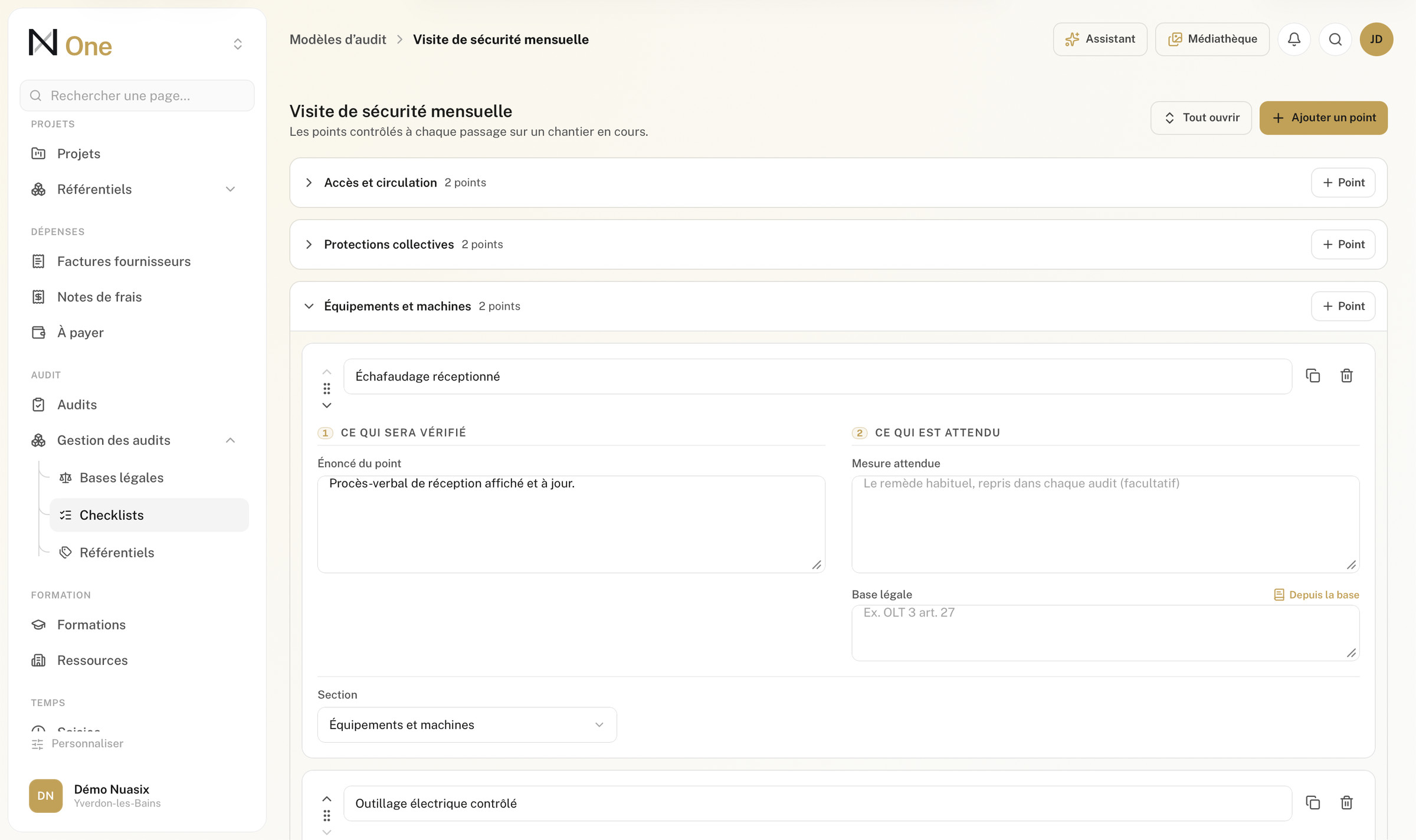The height and width of the screenshot is (840, 1416).
Task: Open Personnaliser sidebar settings
Action: 77,744
